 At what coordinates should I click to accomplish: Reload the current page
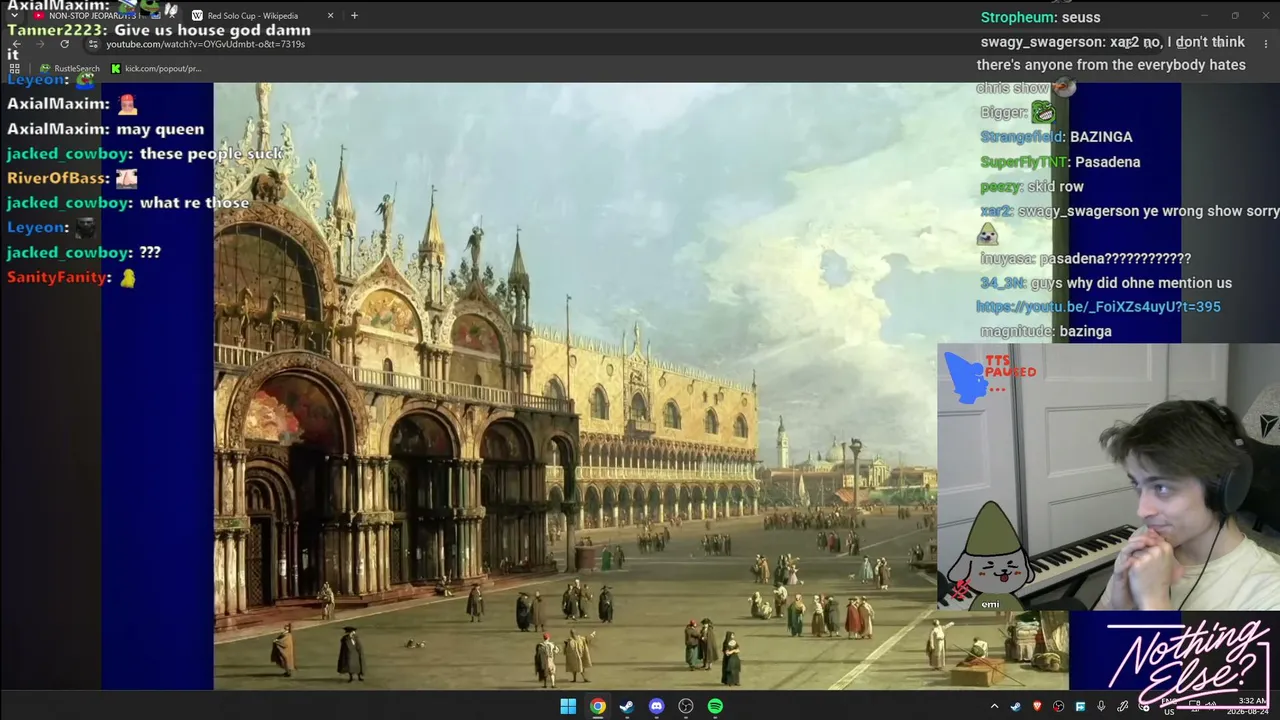tap(64, 44)
